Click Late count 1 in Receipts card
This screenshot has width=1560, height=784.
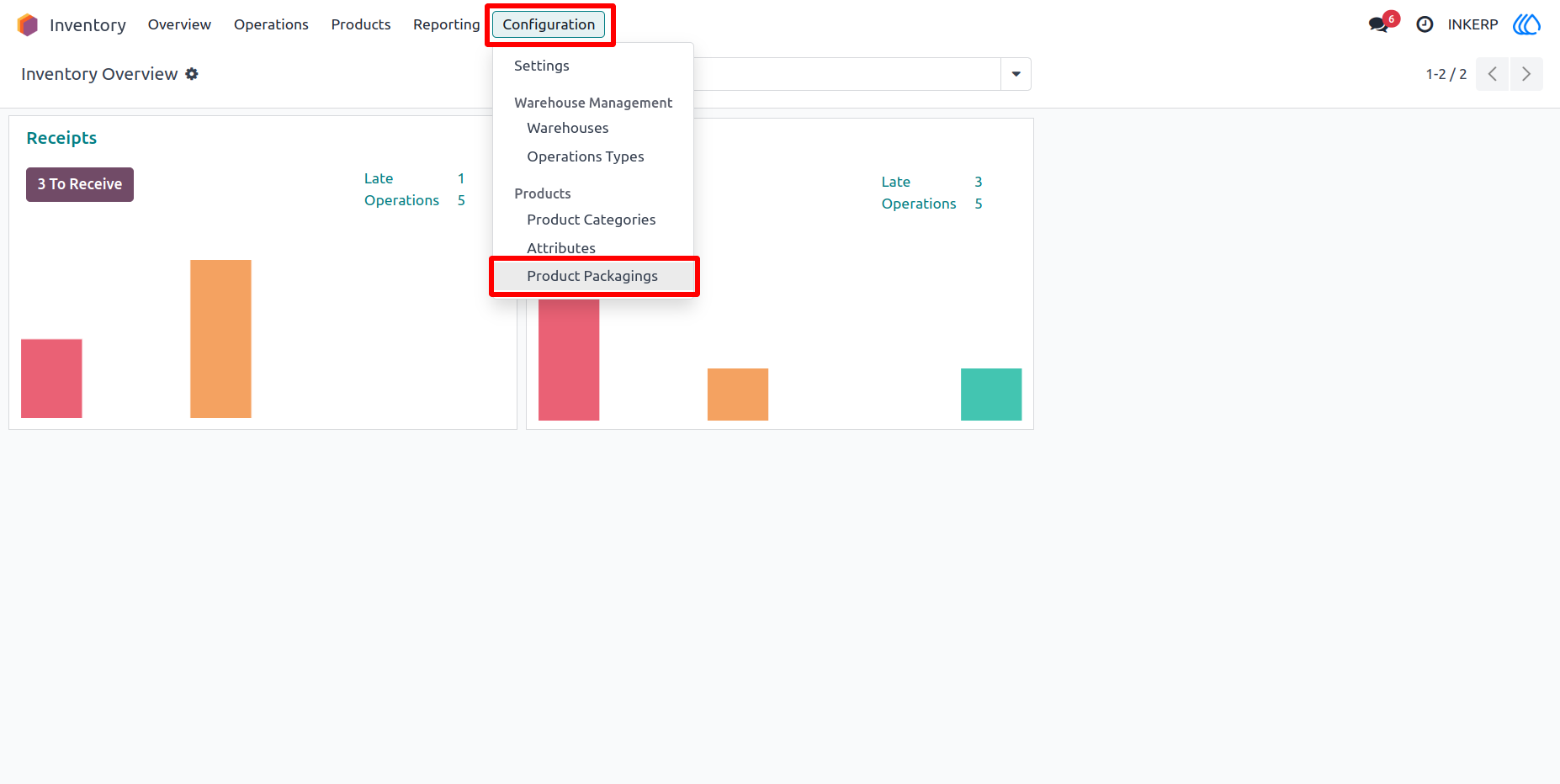(461, 178)
